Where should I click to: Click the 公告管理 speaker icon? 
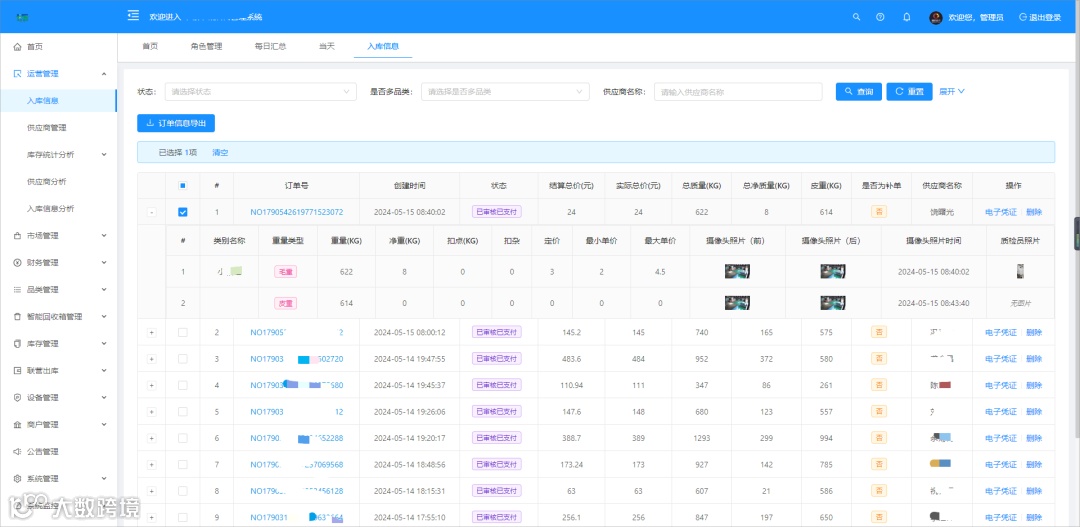point(17,452)
